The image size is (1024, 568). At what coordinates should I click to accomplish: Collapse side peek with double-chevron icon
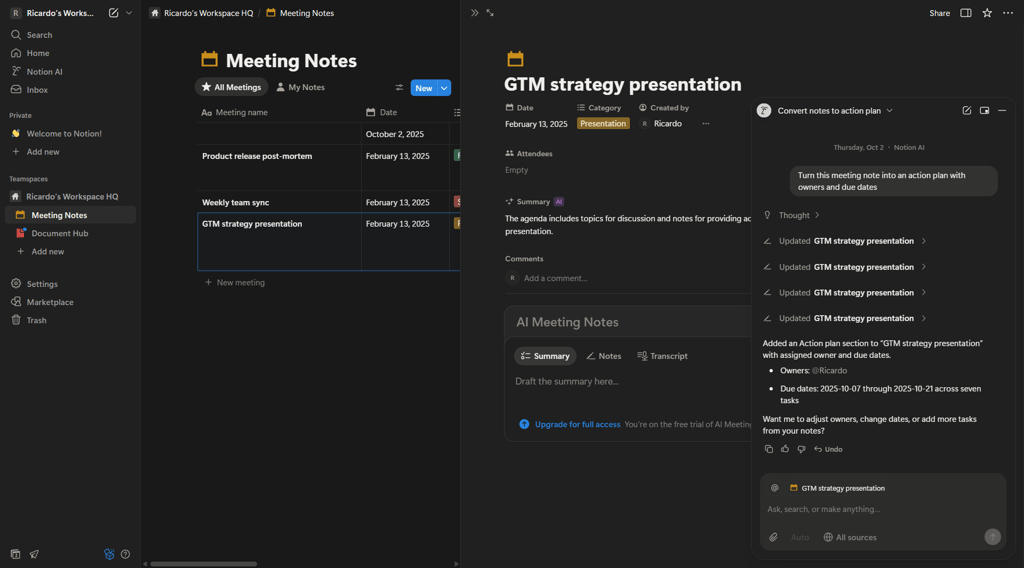pyautogui.click(x=475, y=13)
